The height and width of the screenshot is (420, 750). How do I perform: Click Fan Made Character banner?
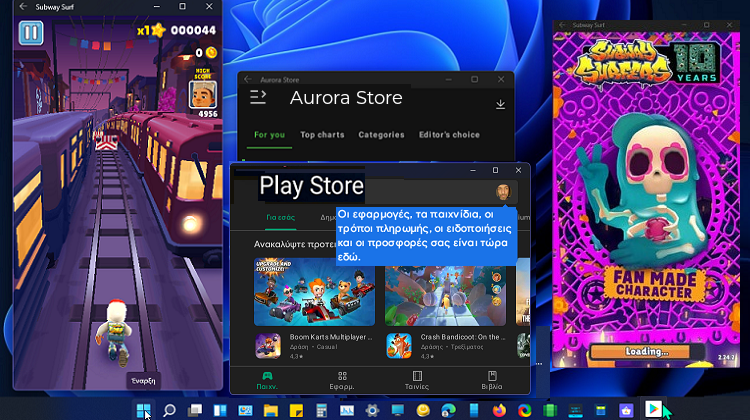coord(654,284)
